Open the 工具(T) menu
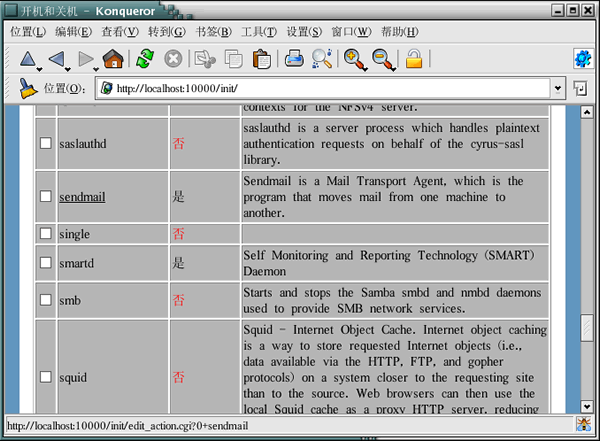 pos(259,32)
